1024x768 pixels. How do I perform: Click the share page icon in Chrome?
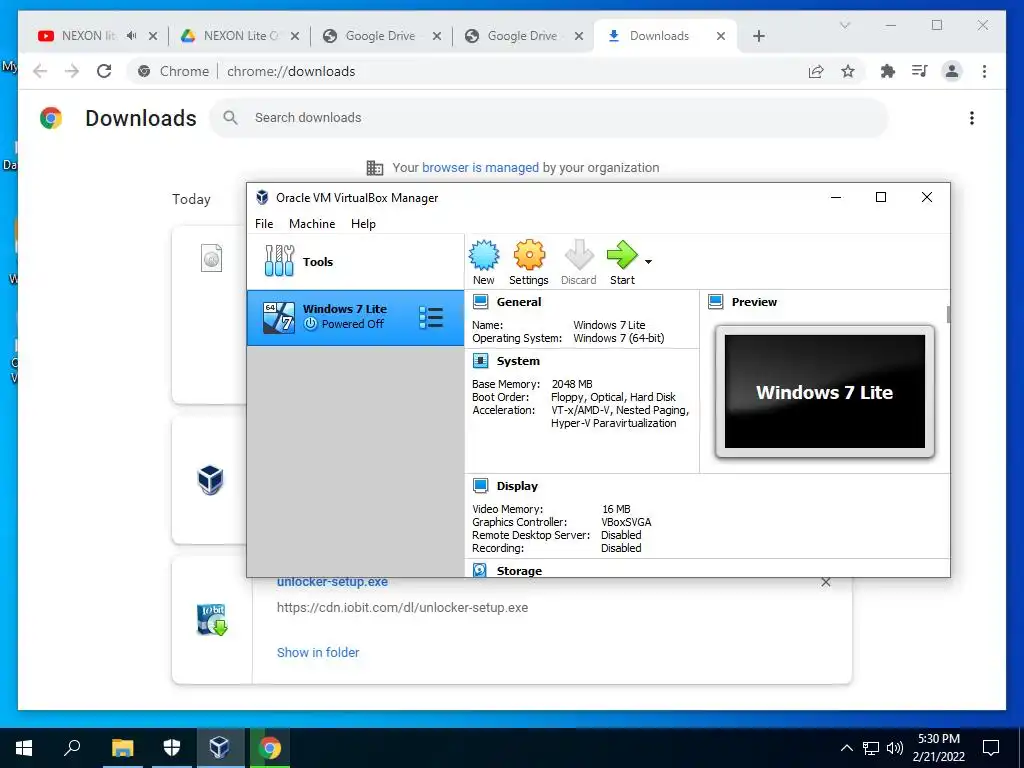816,71
